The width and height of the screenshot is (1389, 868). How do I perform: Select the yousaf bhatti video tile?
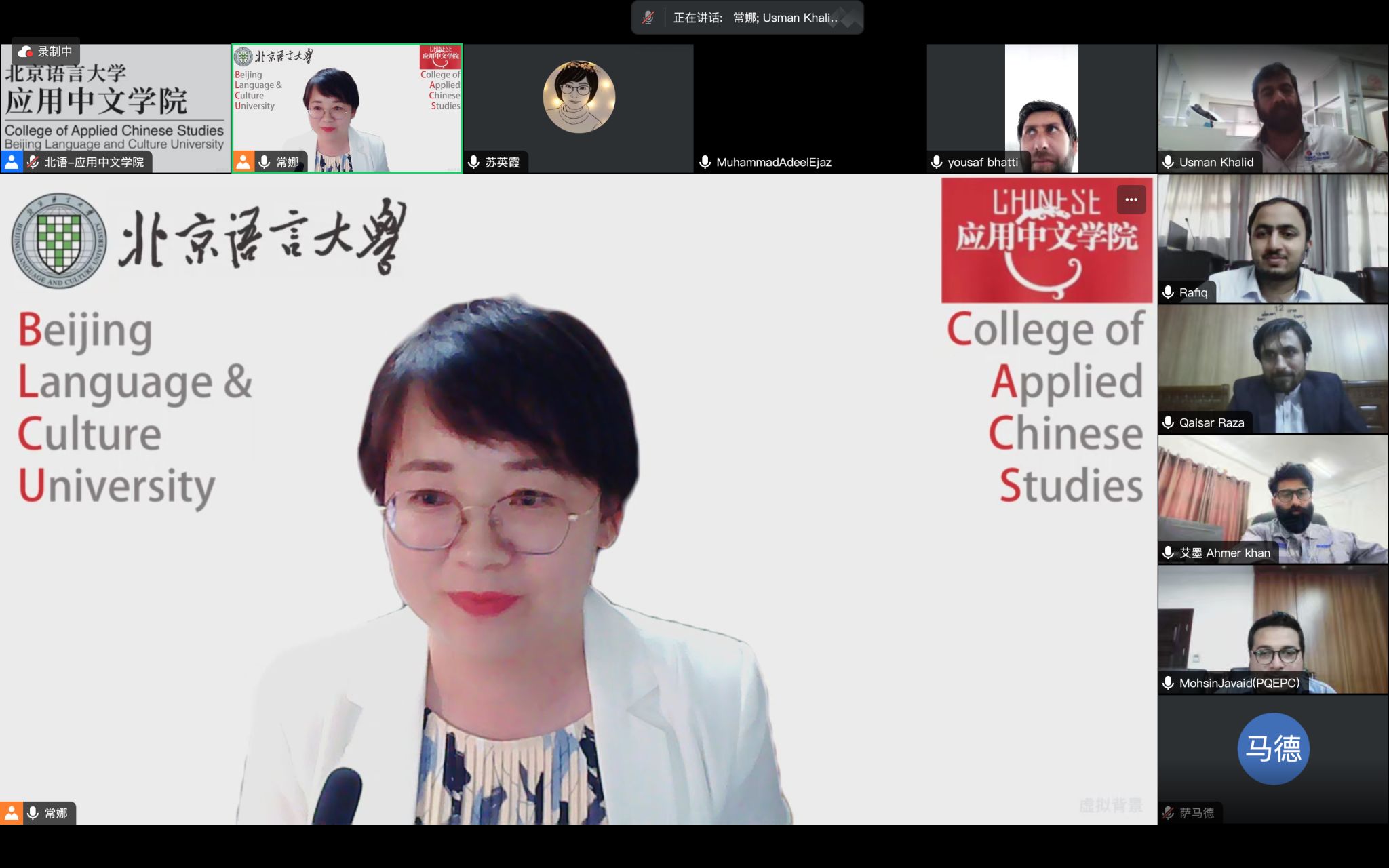pyautogui.click(x=1042, y=108)
